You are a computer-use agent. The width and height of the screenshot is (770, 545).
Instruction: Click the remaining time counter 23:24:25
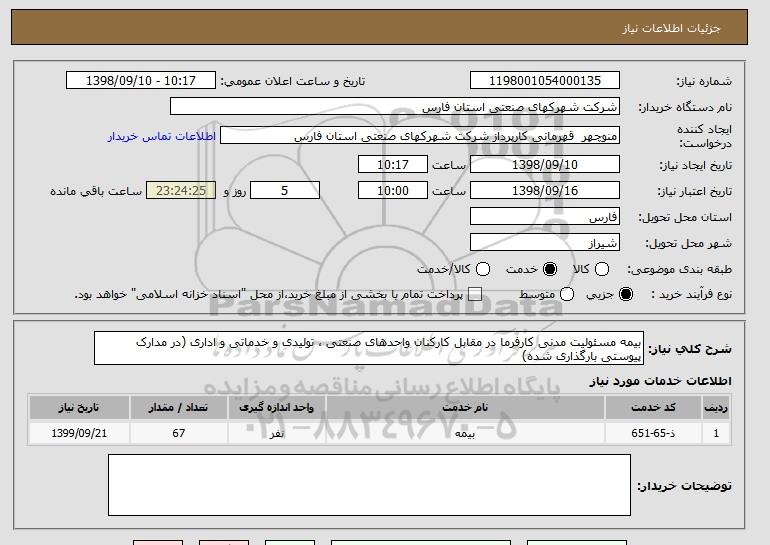pyautogui.click(x=181, y=191)
